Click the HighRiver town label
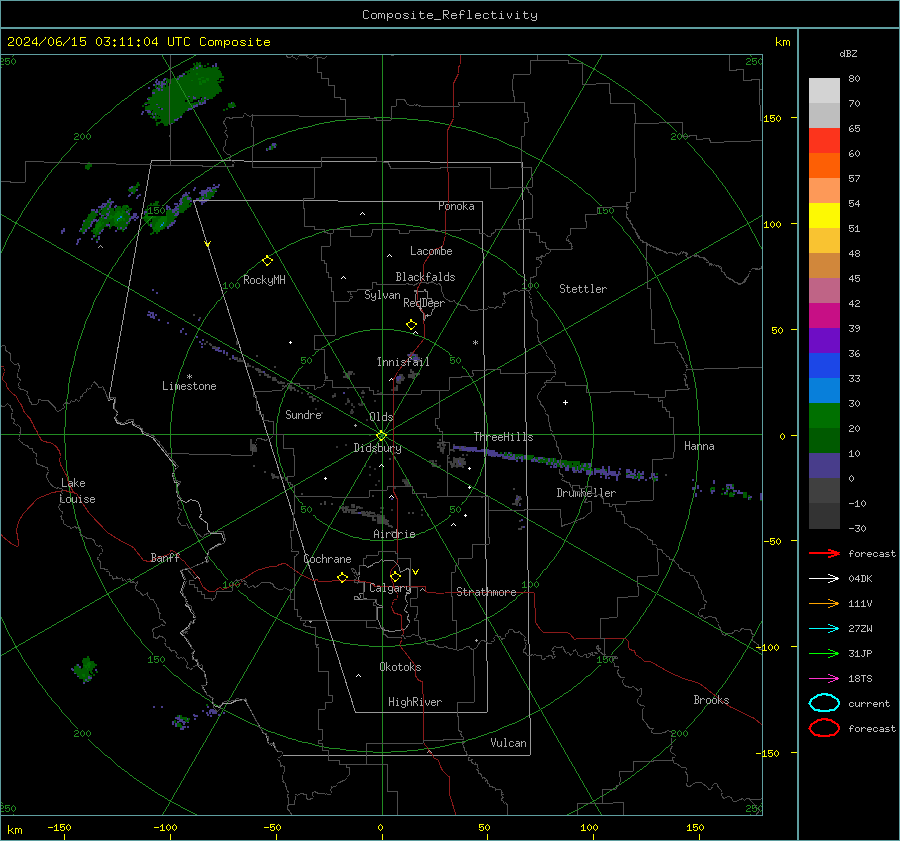The image size is (900, 841). (x=415, y=702)
